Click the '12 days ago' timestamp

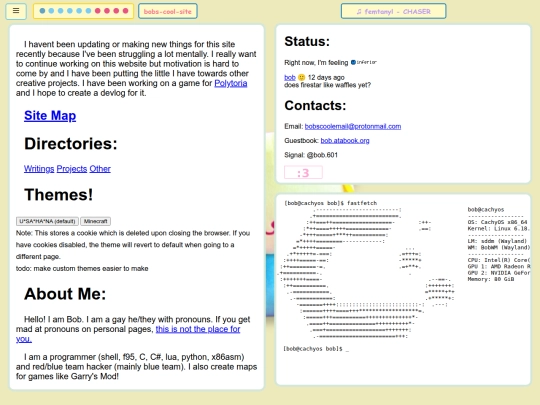click(326, 77)
